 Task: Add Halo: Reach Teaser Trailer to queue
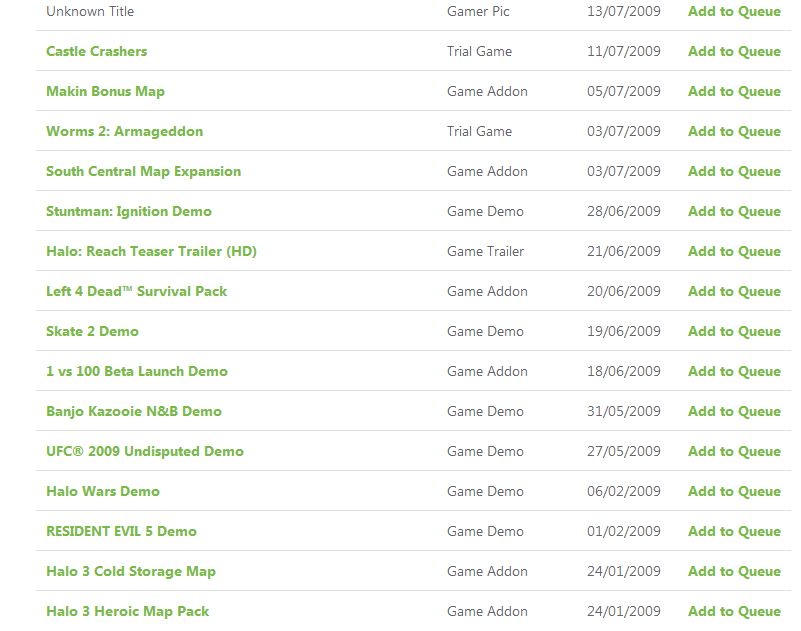point(734,251)
